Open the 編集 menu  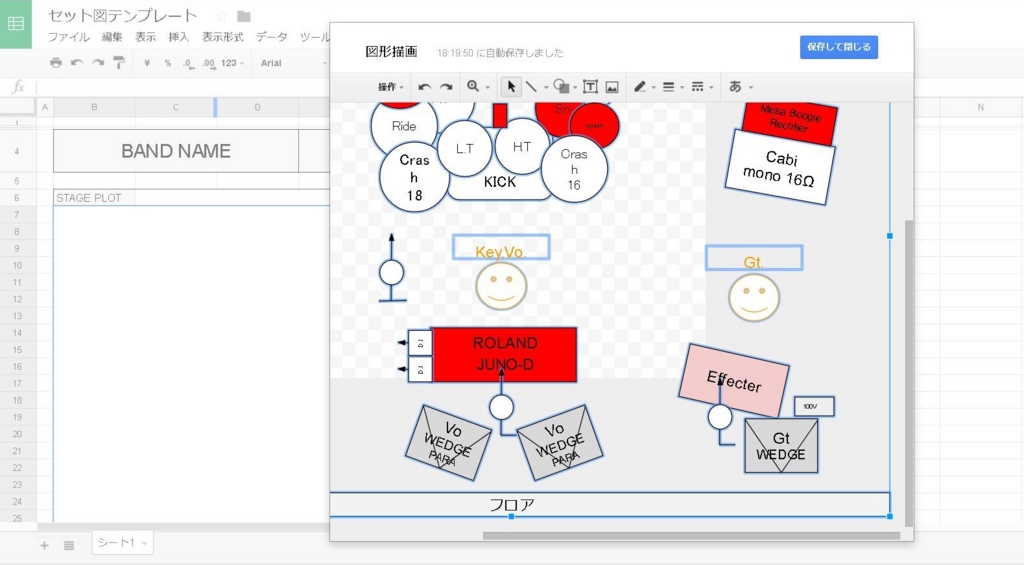tap(112, 37)
